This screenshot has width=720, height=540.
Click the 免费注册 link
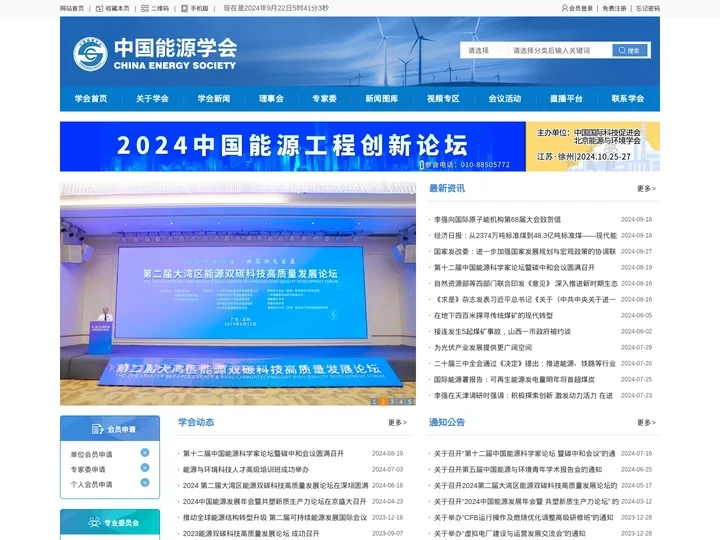click(614, 8)
